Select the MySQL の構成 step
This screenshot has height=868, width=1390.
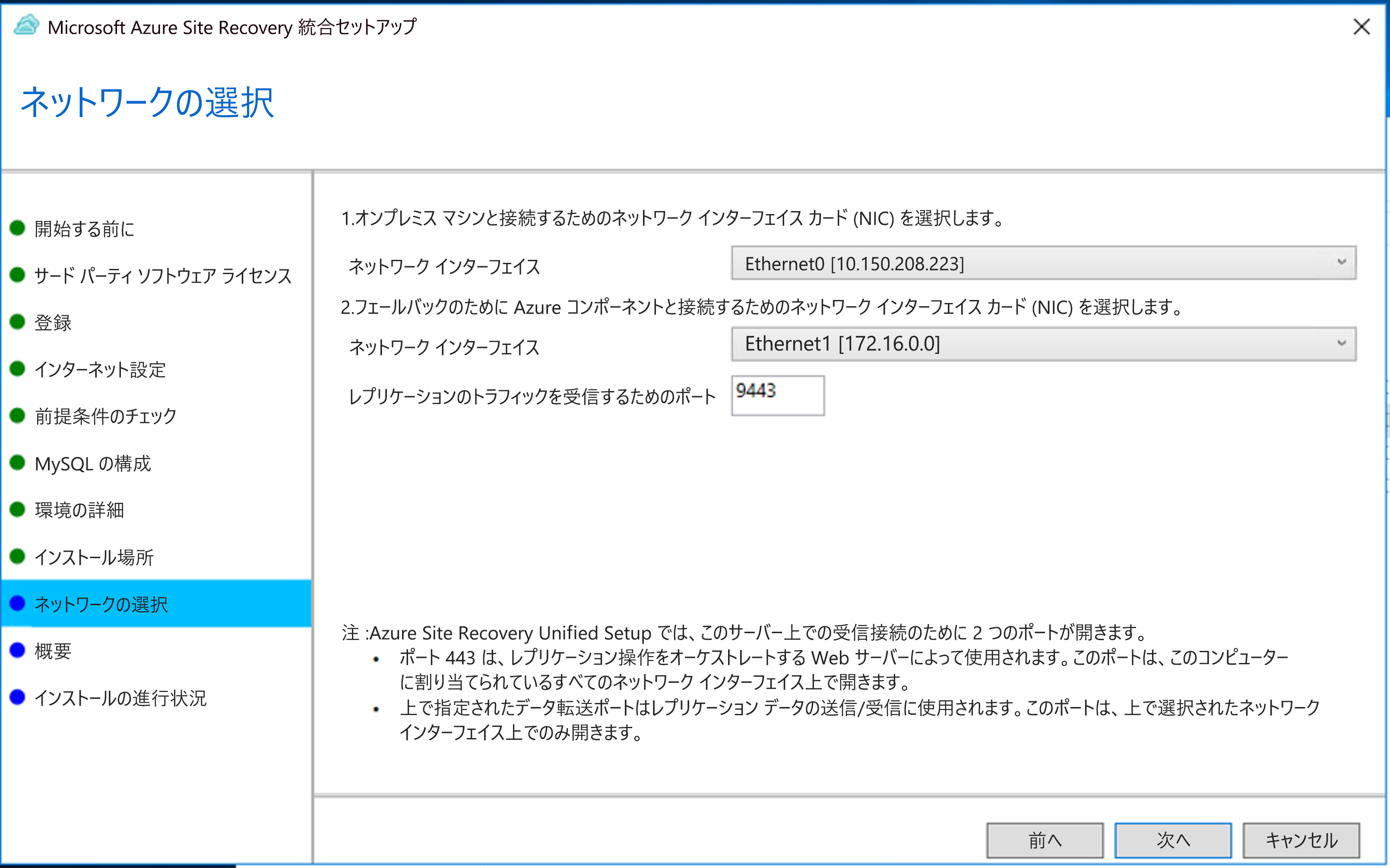92,463
